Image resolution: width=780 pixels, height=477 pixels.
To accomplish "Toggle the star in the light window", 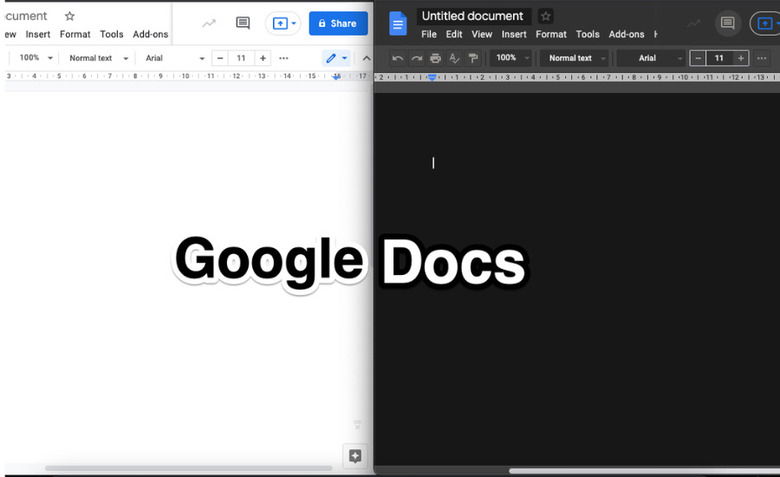I will [x=69, y=16].
